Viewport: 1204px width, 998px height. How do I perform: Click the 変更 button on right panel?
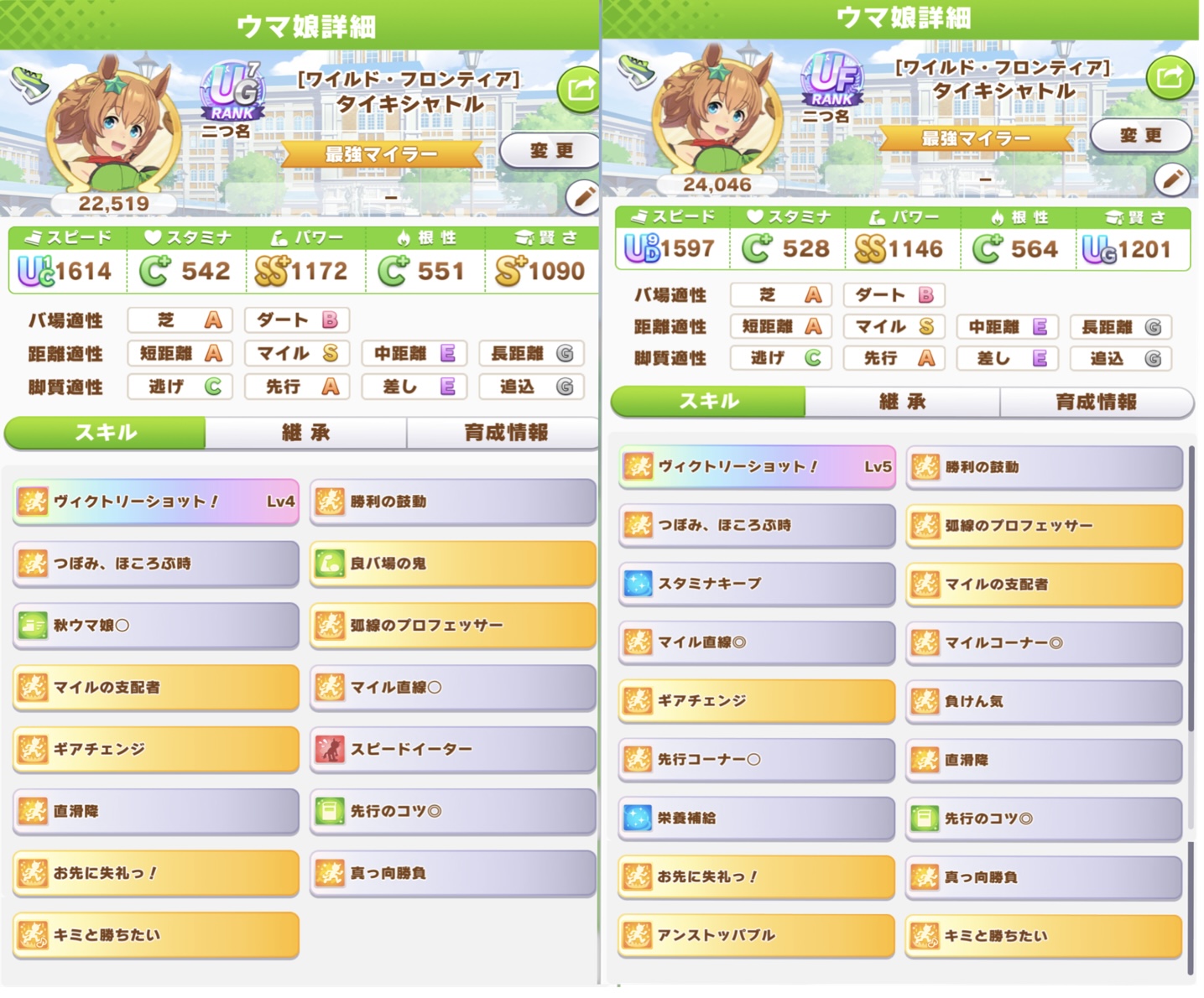1140,135
